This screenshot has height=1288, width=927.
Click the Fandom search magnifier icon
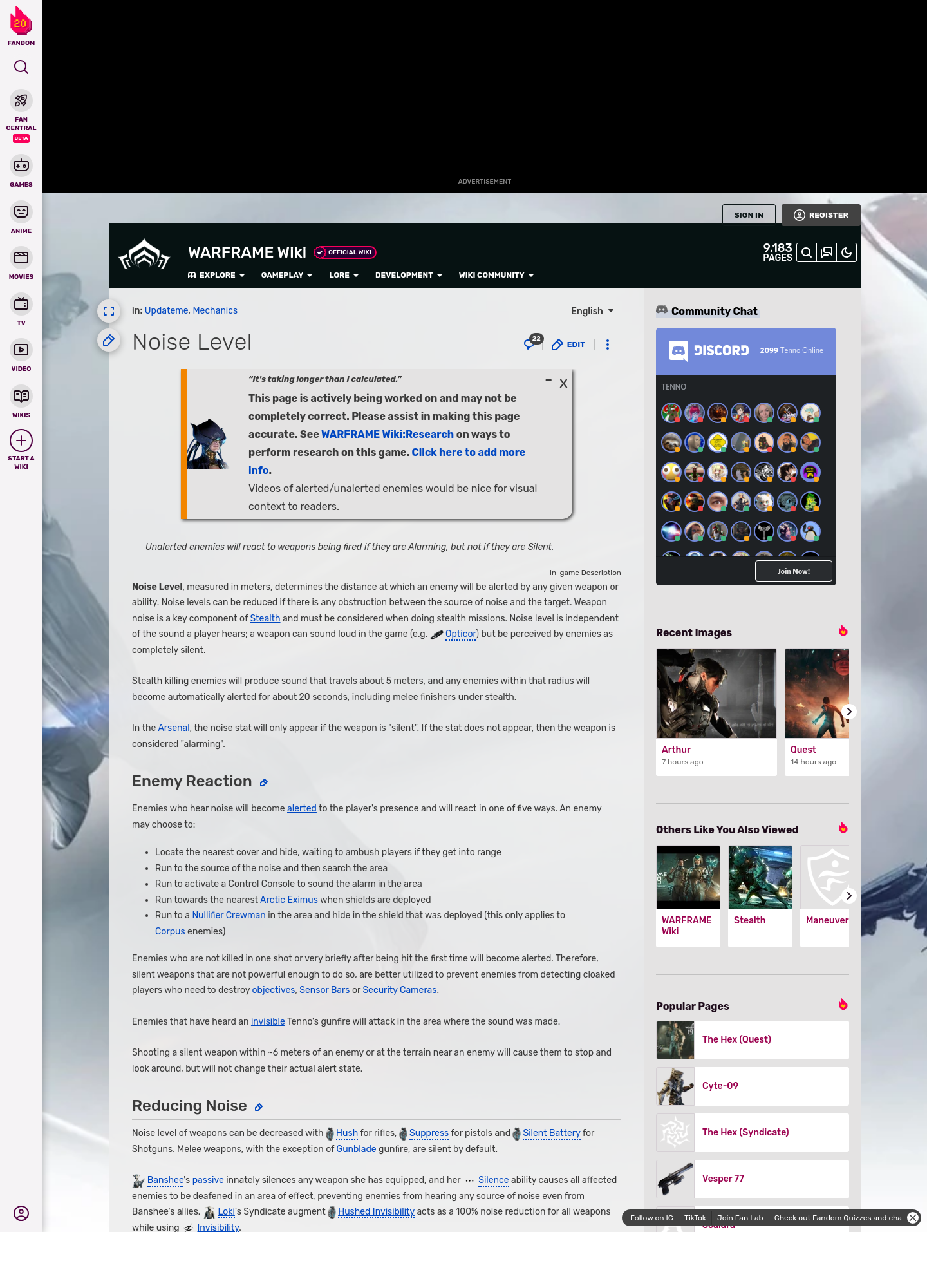tap(21, 67)
